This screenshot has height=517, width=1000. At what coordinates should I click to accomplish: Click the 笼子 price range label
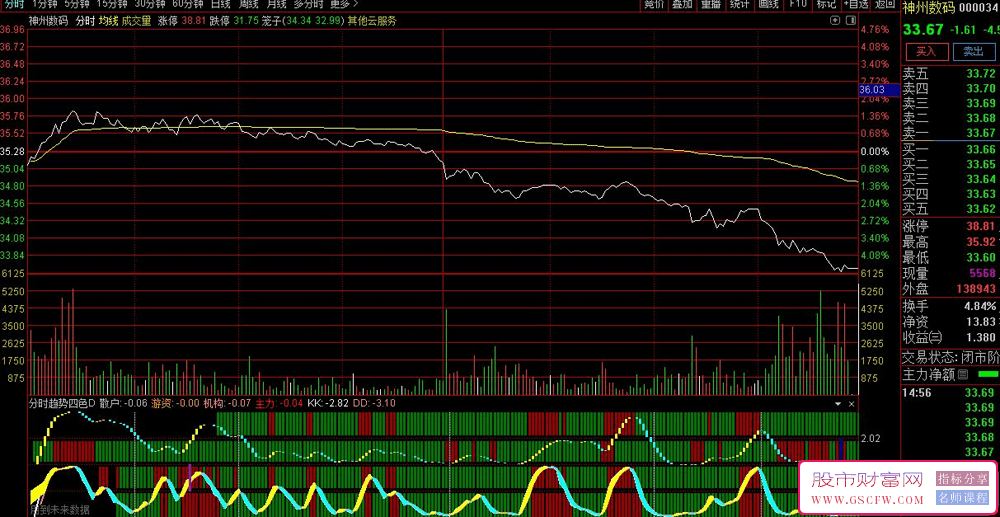(303, 20)
